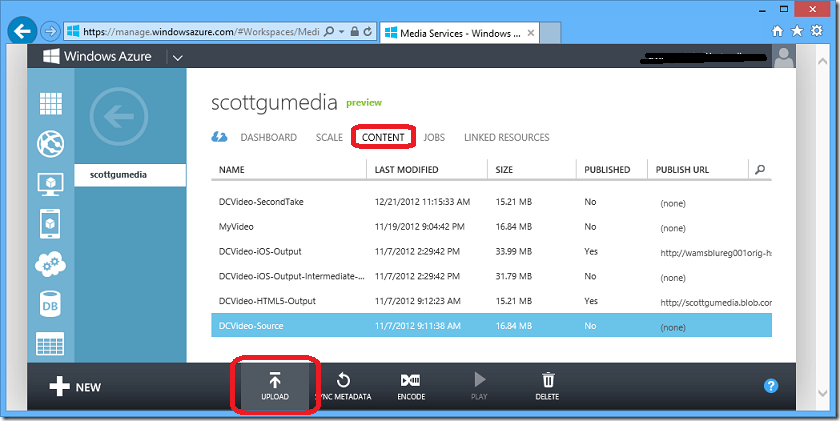Click the browser address bar URL
The image size is (840, 421).
(x=201, y=32)
